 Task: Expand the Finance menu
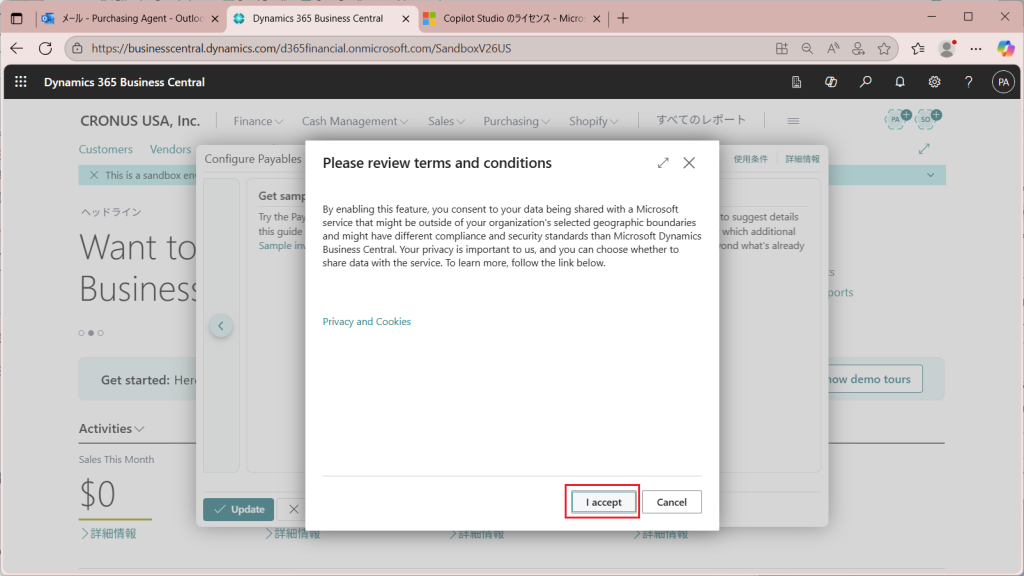(258, 121)
